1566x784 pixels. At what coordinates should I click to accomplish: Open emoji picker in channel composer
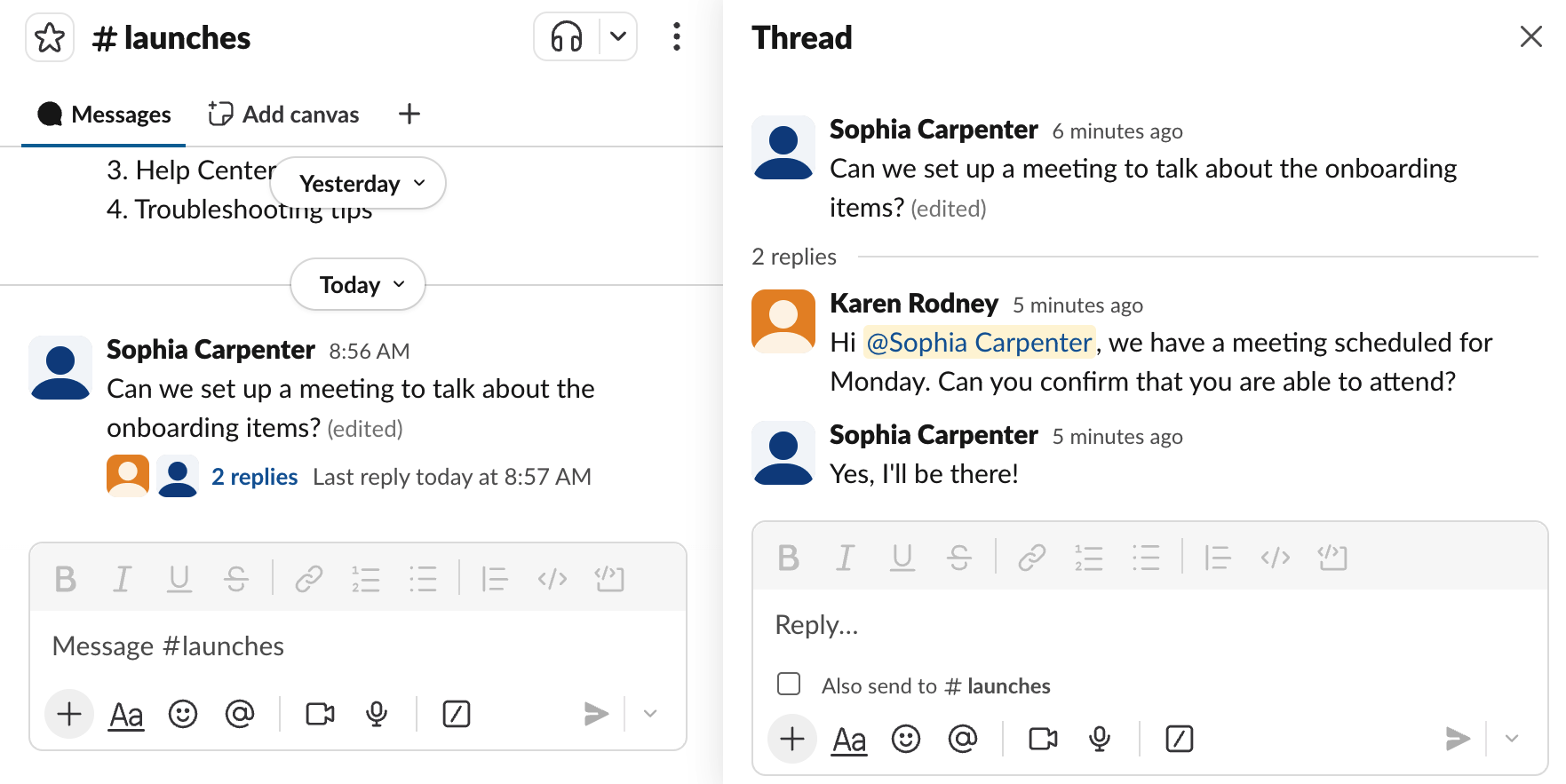183,715
